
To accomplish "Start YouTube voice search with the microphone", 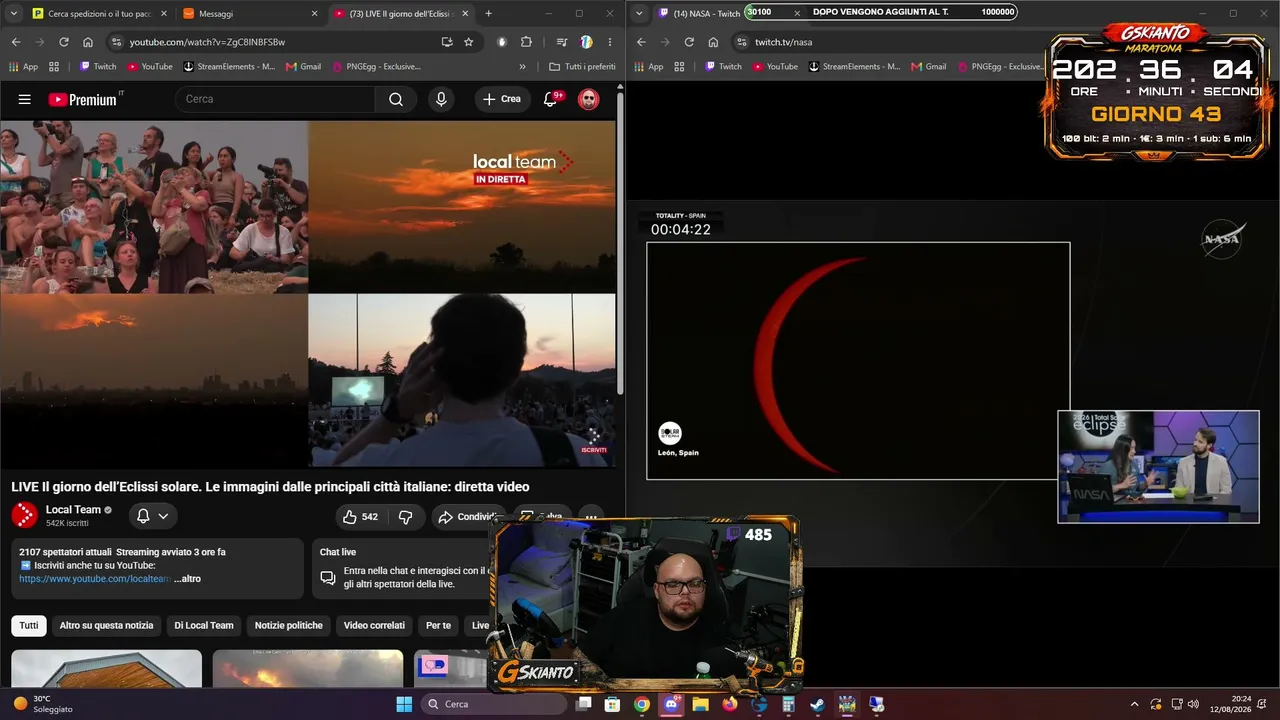I will tap(441, 99).
